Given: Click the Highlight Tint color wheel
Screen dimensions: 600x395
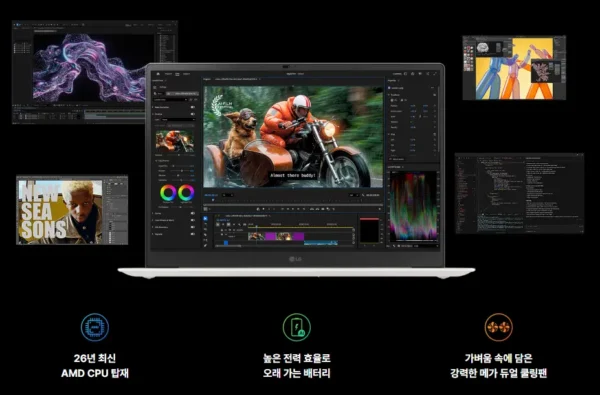Looking at the screenshot, I should 186,192.
